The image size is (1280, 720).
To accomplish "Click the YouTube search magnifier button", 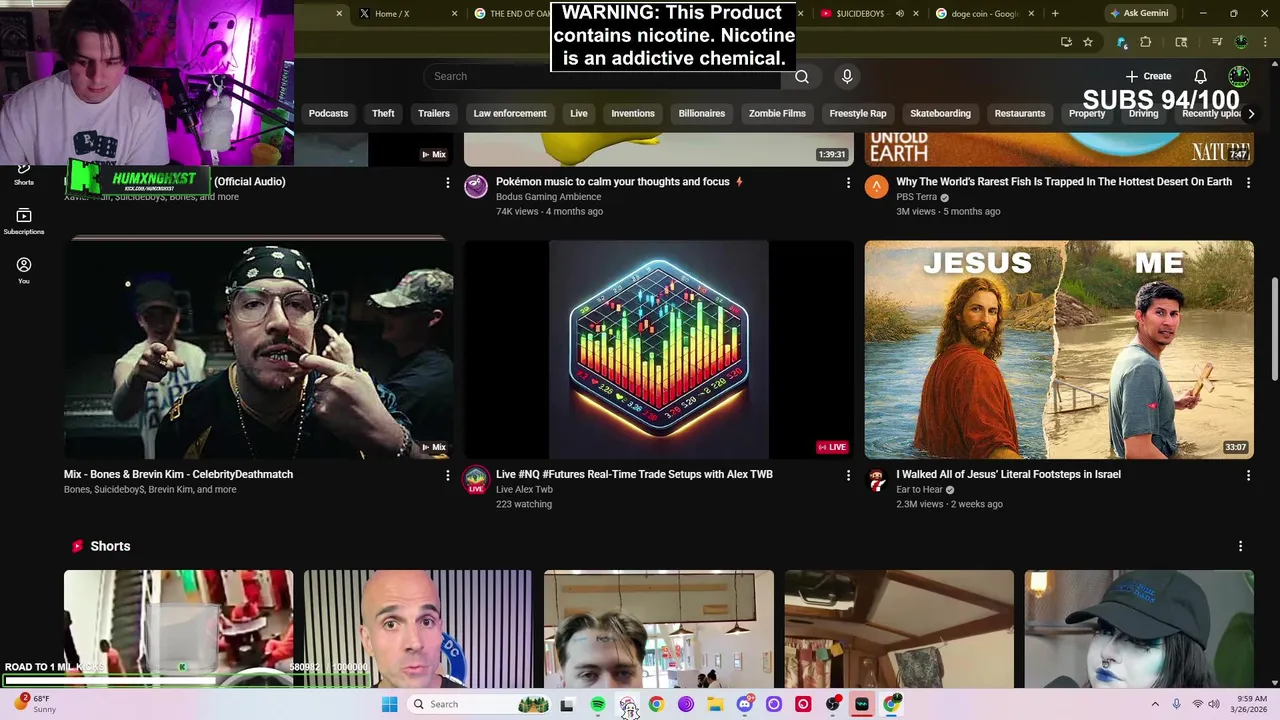I will (802, 76).
